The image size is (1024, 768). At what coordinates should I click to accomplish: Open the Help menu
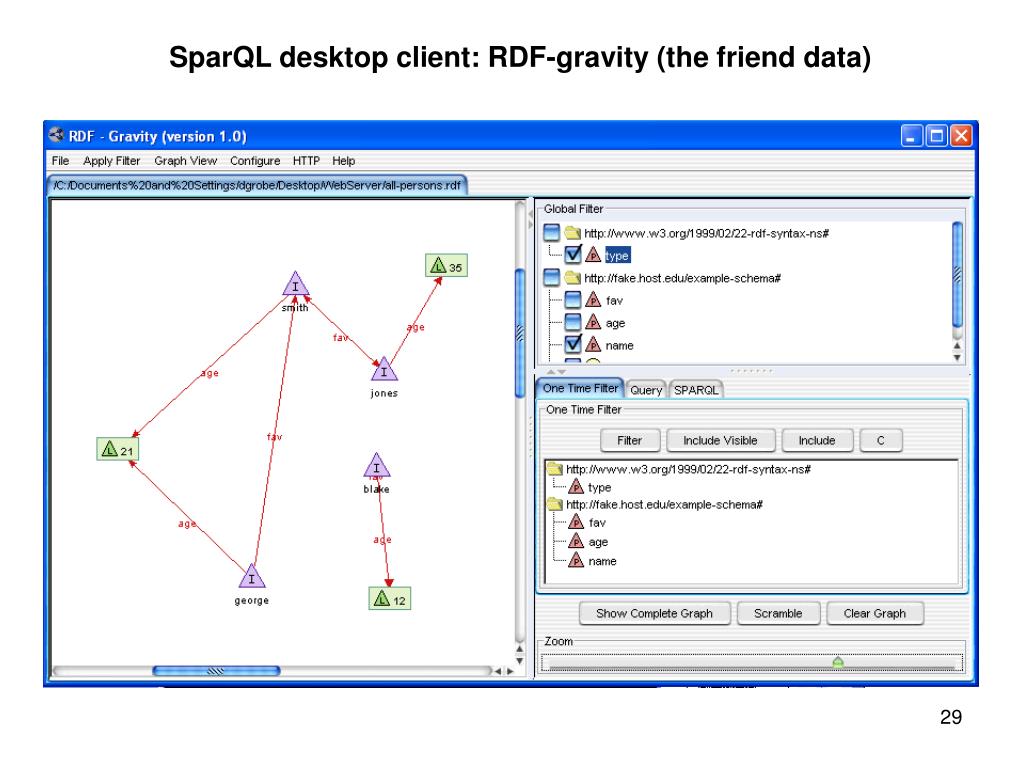(344, 161)
